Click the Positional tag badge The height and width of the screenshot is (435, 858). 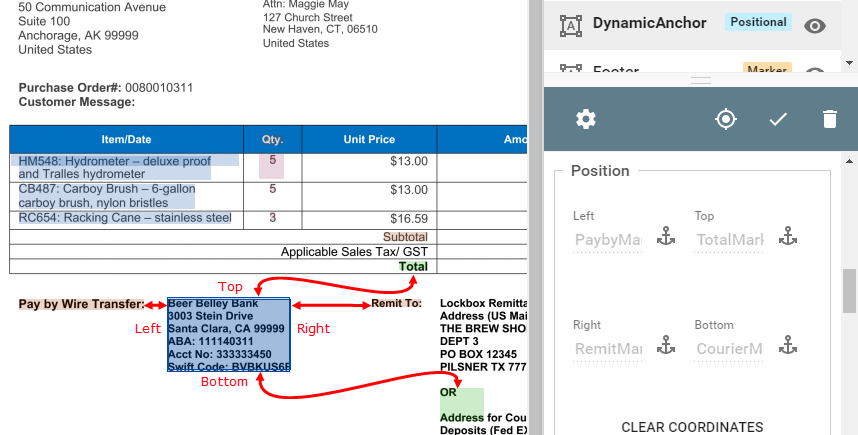(757, 23)
